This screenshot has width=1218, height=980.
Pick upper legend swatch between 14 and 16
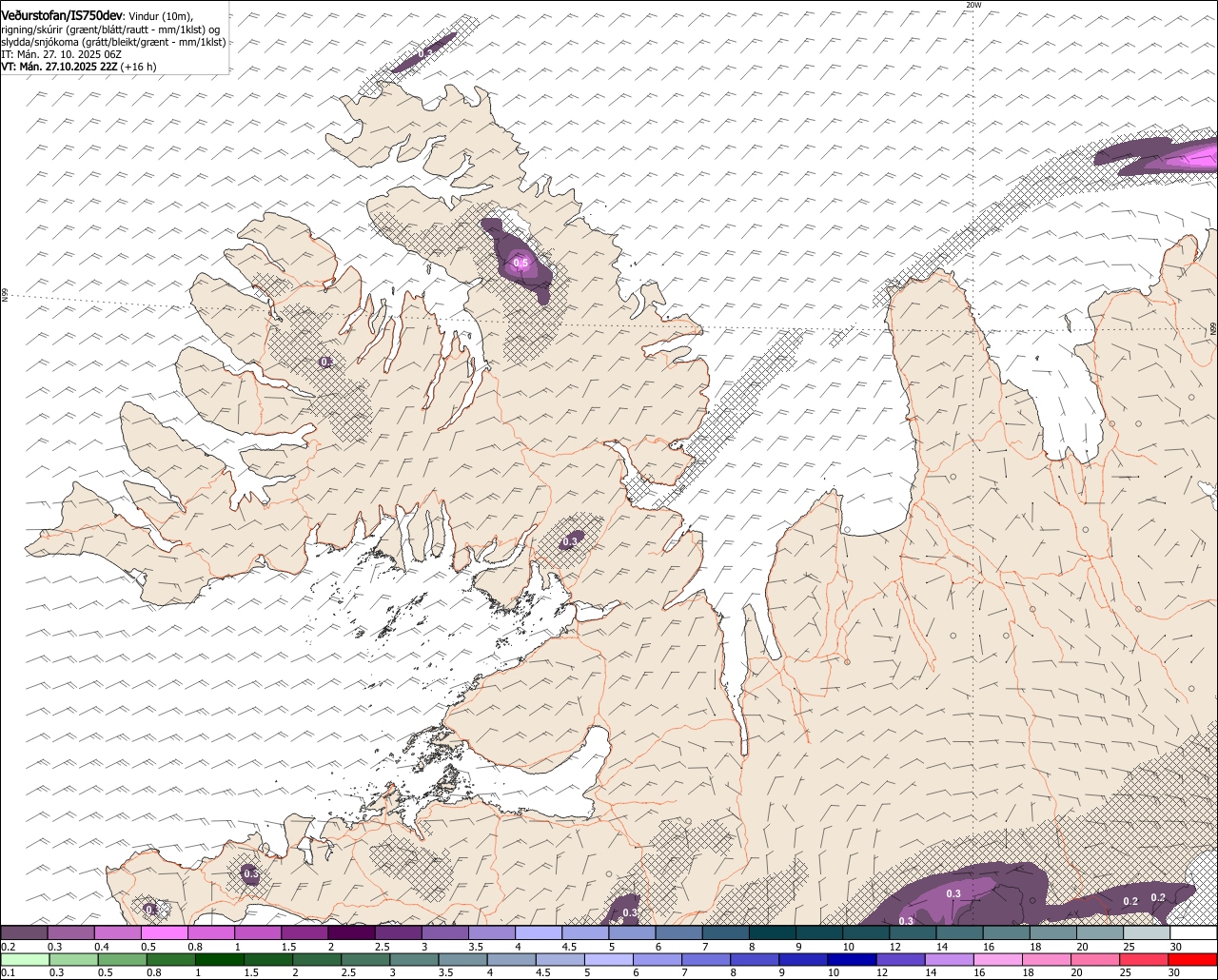pos(959,932)
